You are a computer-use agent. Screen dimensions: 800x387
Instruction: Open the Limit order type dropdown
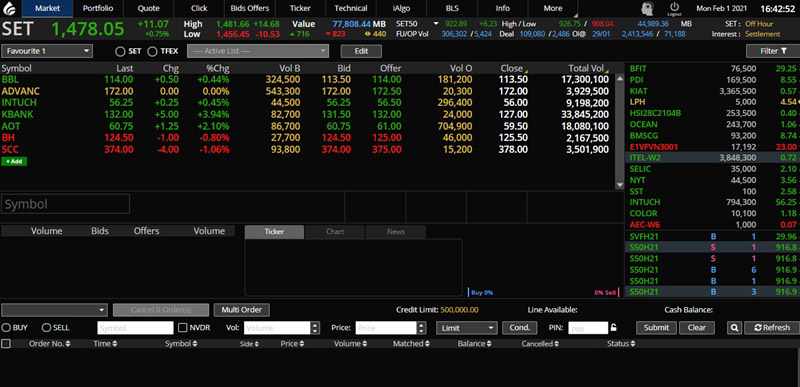click(x=467, y=328)
